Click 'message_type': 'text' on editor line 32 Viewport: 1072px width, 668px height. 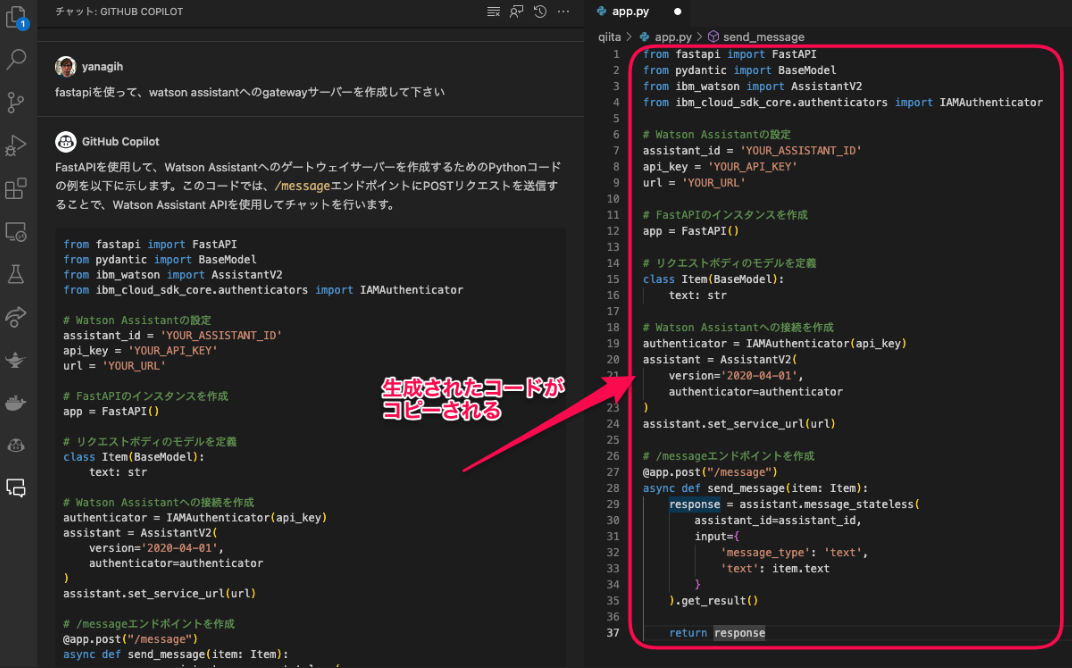coord(794,552)
